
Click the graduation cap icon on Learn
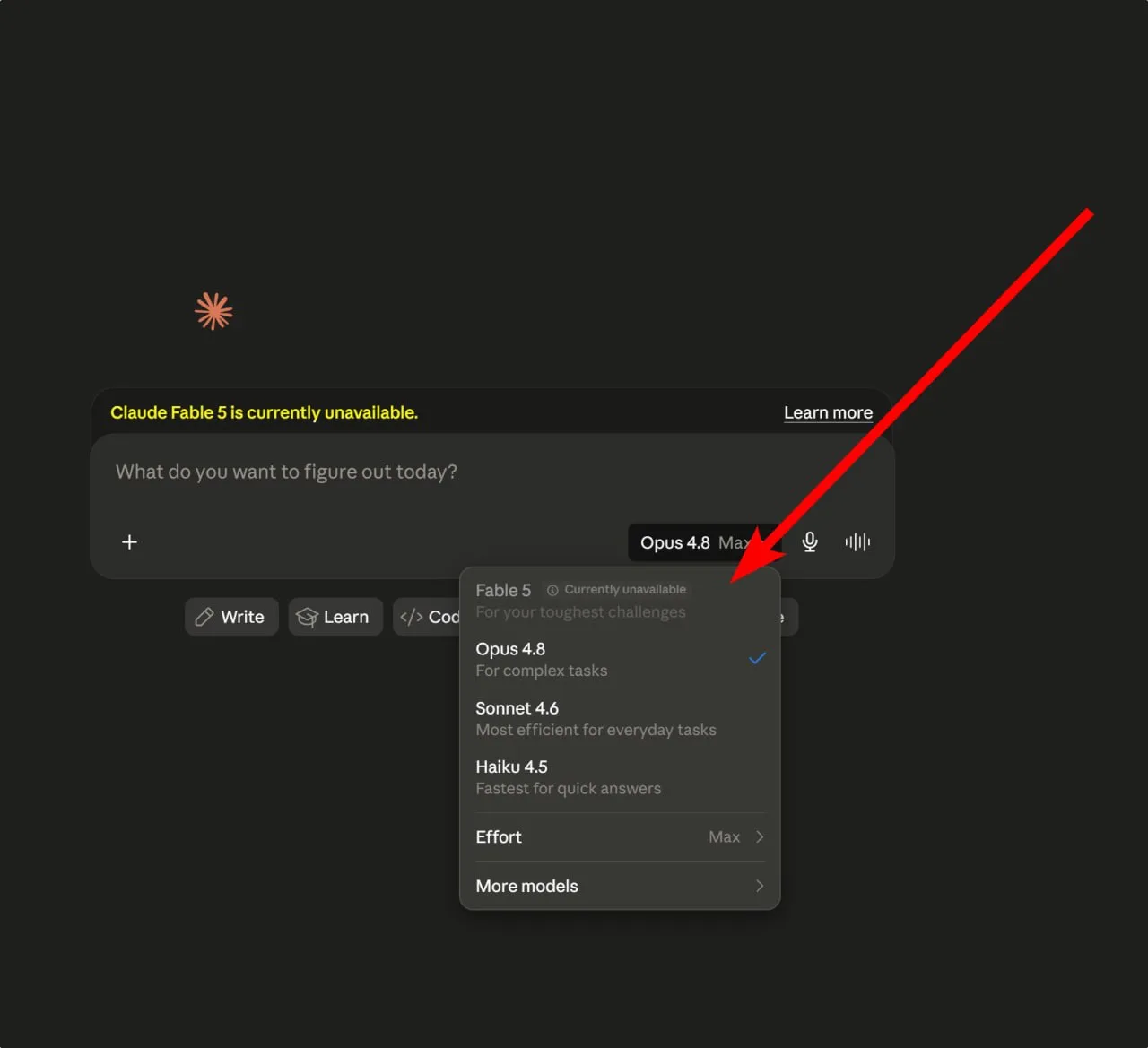pyautogui.click(x=307, y=617)
